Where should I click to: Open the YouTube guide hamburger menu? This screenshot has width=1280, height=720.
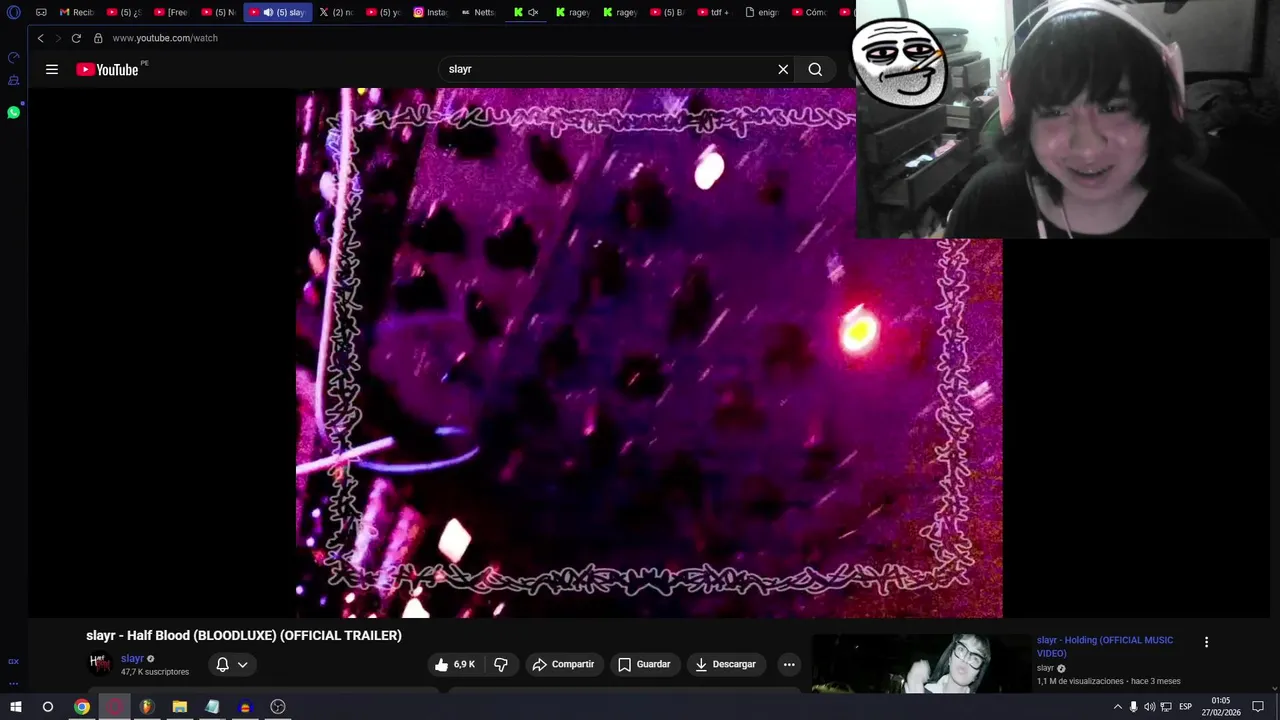(x=52, y=69)
